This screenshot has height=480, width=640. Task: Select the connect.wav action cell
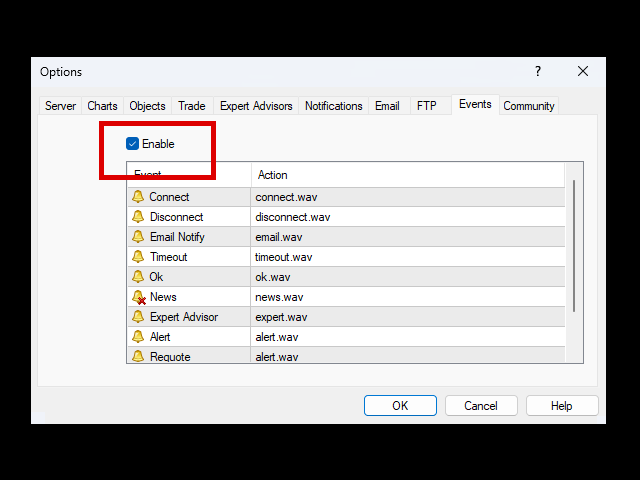click(x=408, y=197)
